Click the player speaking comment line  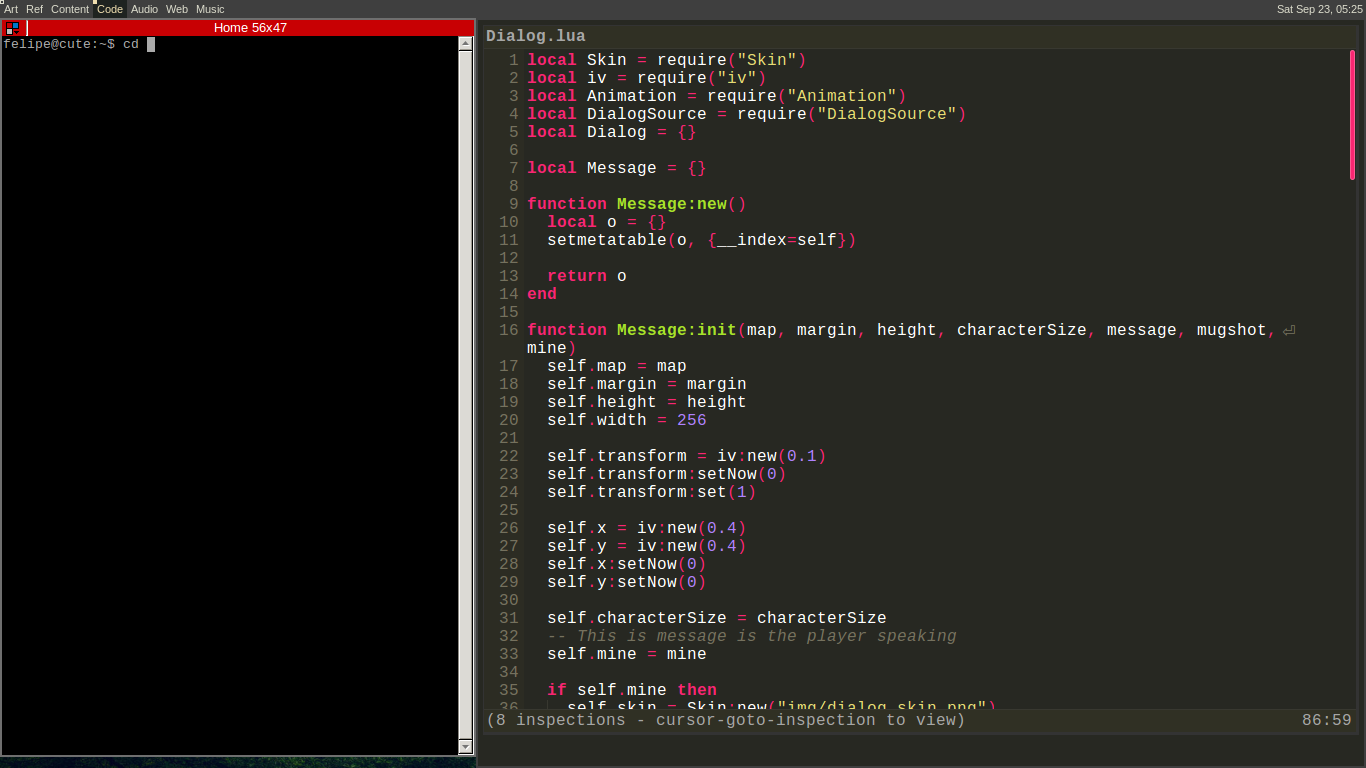(x=752, y=636)
